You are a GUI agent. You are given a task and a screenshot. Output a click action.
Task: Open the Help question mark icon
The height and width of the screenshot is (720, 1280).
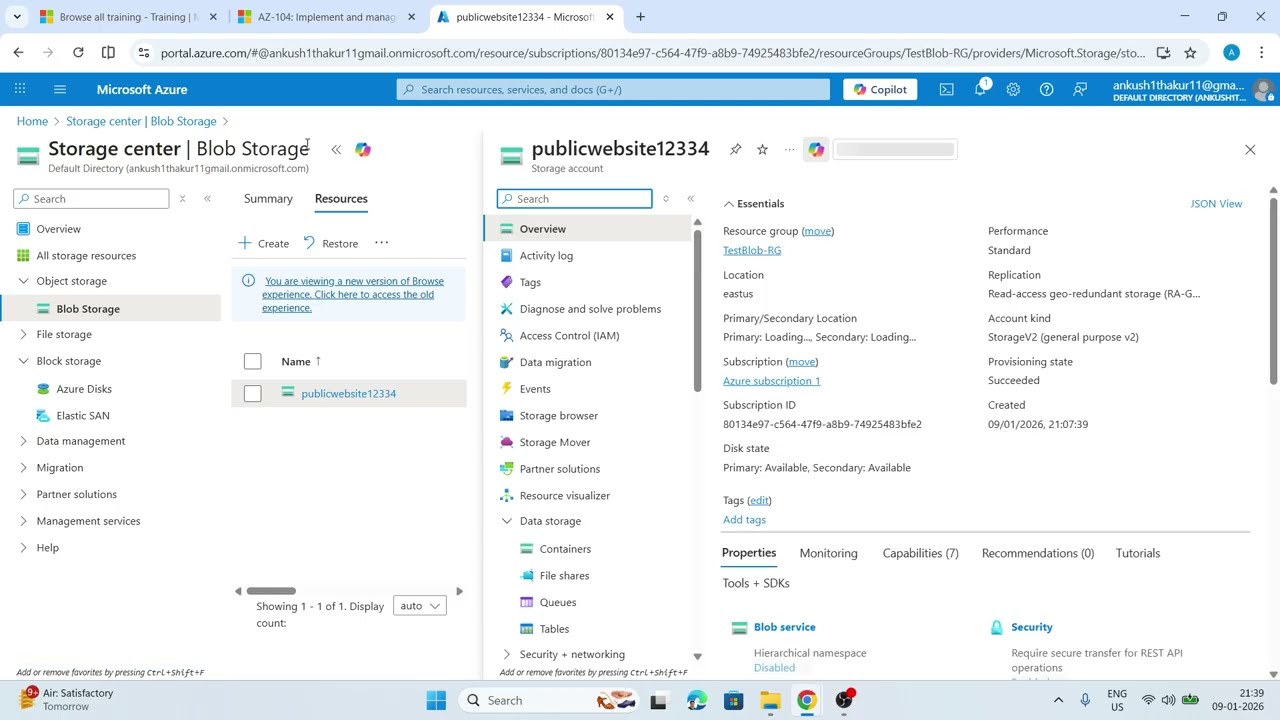(x=1046, y=89)
